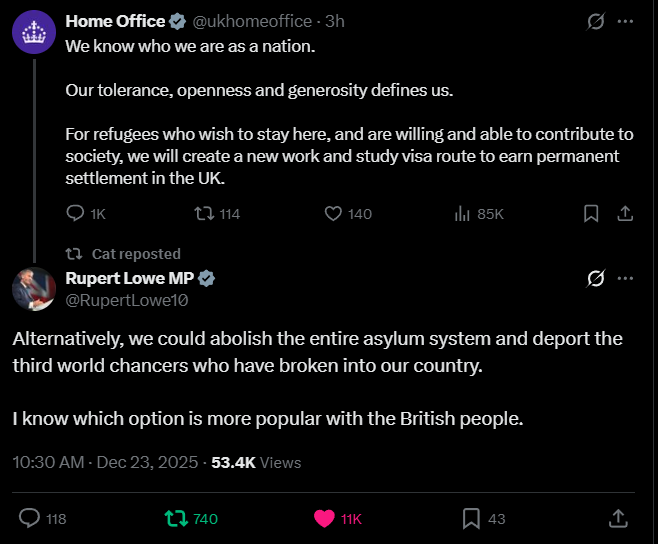
Task: Unlike Rupert Lowe's tweet with 11K likes
Action: point(324,518)
